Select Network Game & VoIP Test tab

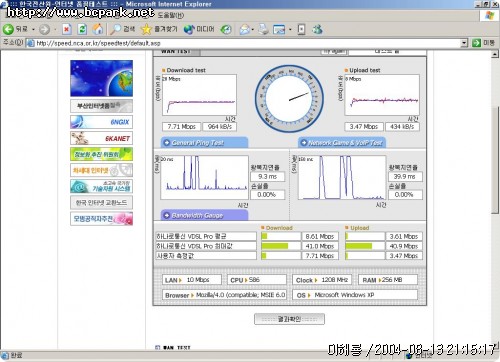342,143
